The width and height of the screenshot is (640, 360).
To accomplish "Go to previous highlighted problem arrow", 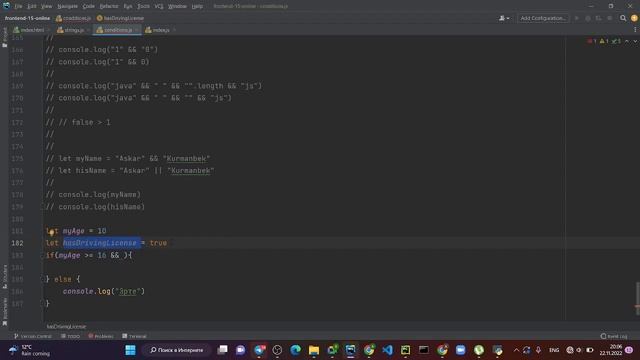I will [x=627, y=41].
